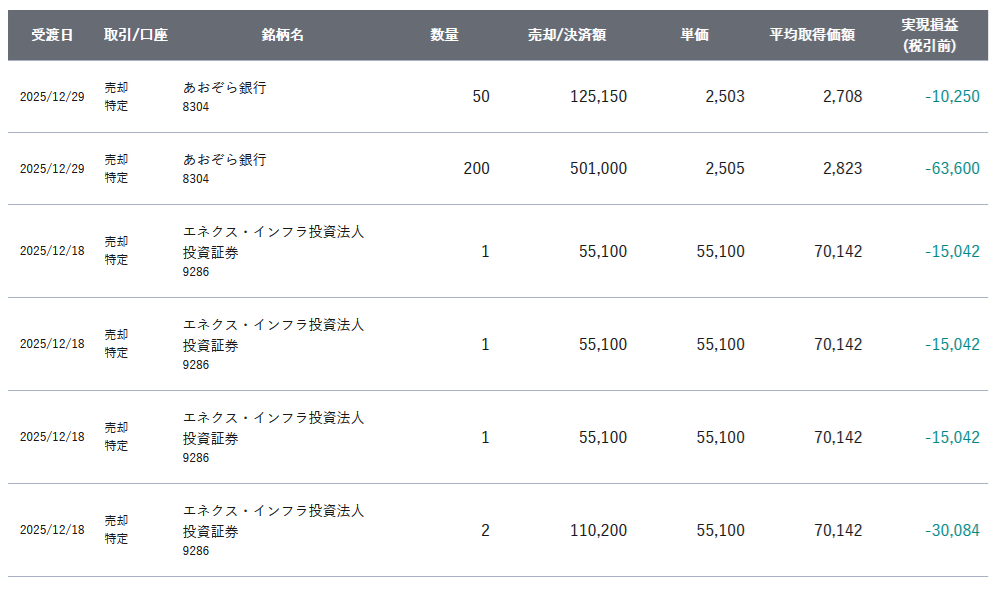The image size is (1002, 591).
Task: Select the realized loss value -30,084
Action: [x=952, y=530]
